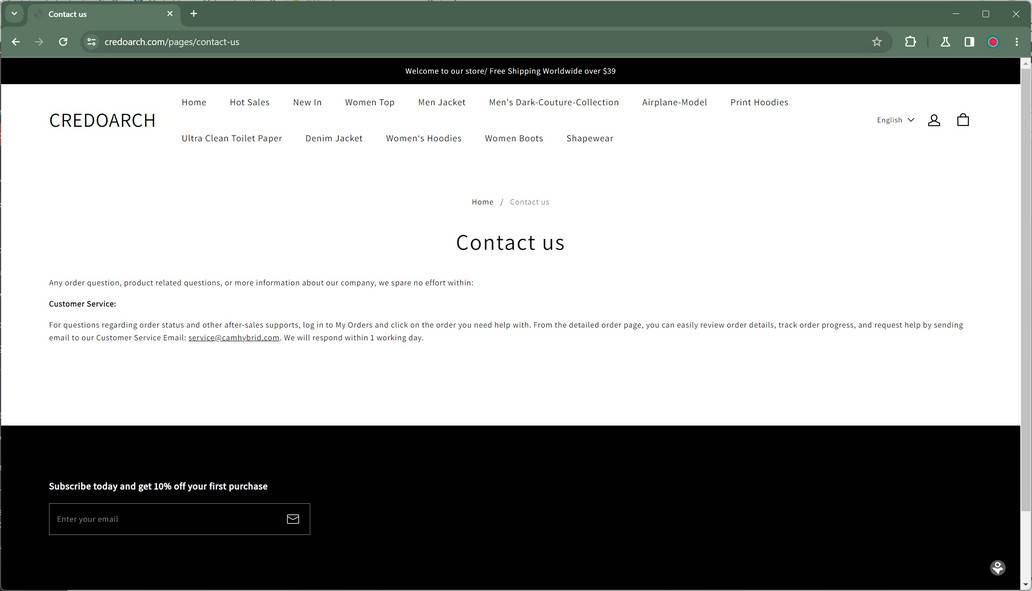
Task: Bookmark the page via the star icon
Action: [876, 41]
